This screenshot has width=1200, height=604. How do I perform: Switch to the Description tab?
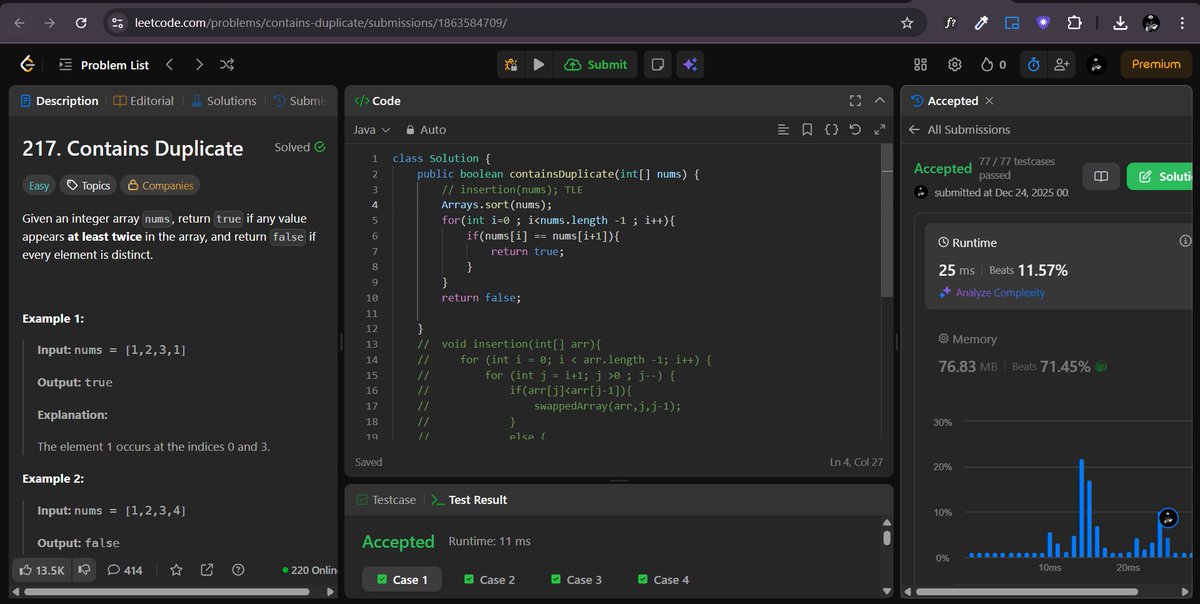(59, 101)
